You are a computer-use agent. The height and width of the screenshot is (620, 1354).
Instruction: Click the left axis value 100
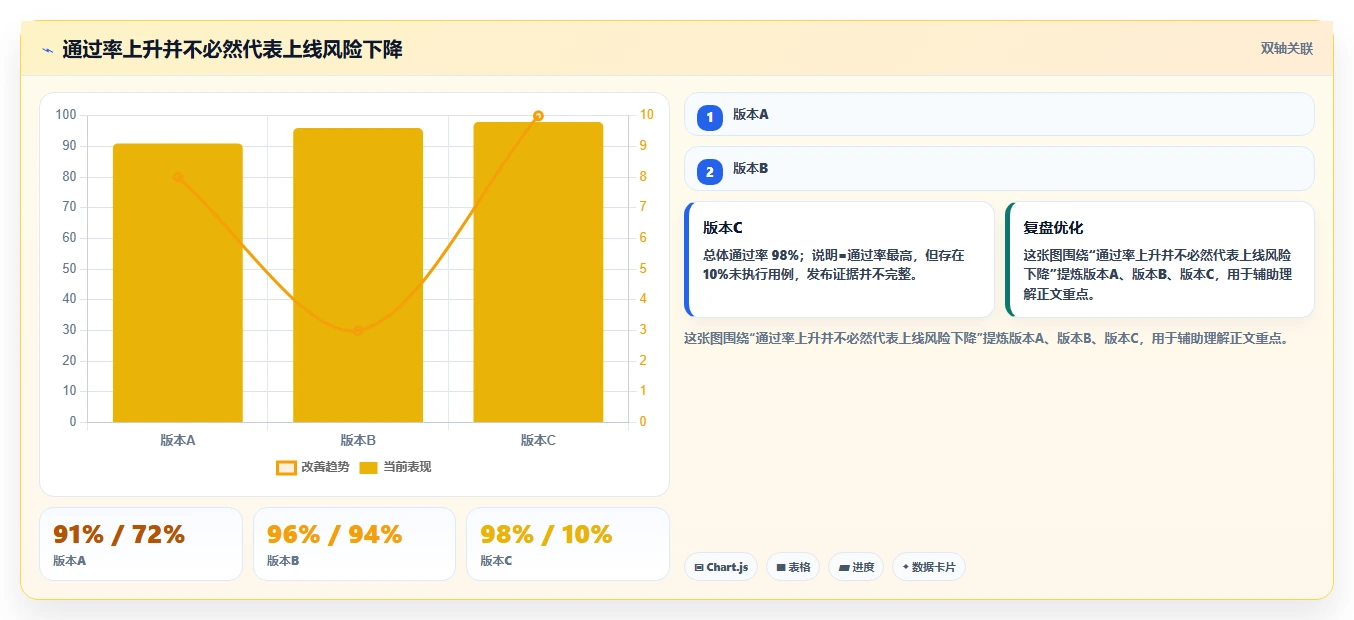(x=67, y=115)
